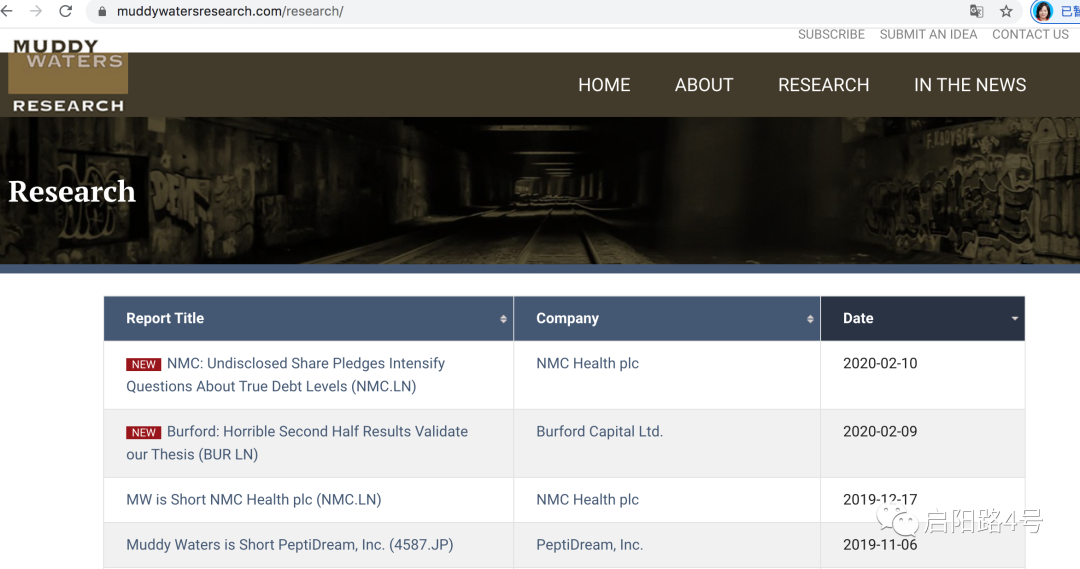Open the Burford Horrible Second Half Results report
The height and width of the screenshot is (569, 1080).
(x=297, y=443)
